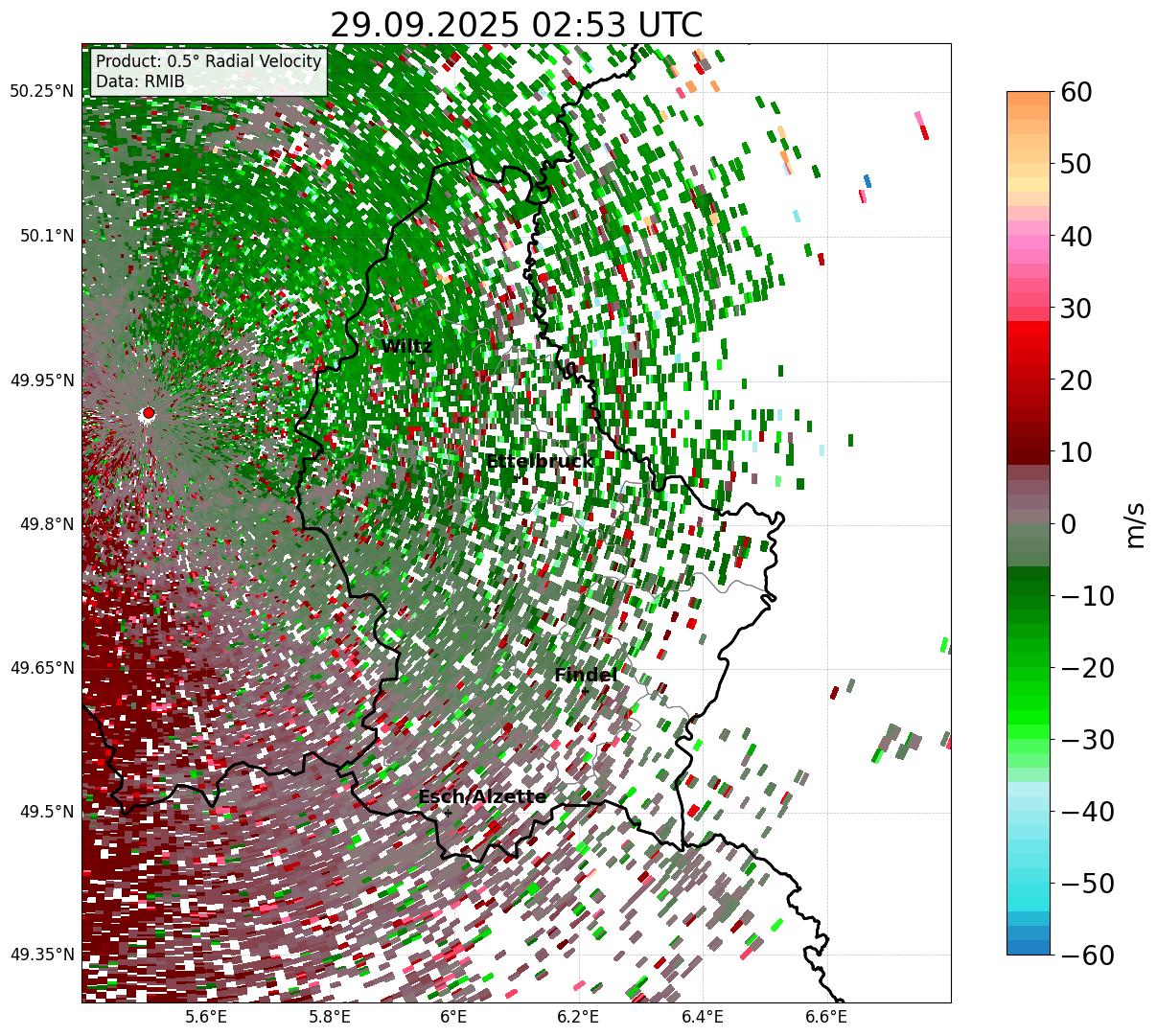Image resolution: width=1157 pixels, height=1036 pixels.
Task: Click the 49.35°N latitude tick label
Action: pyautogui.click(x=41, y=955)
